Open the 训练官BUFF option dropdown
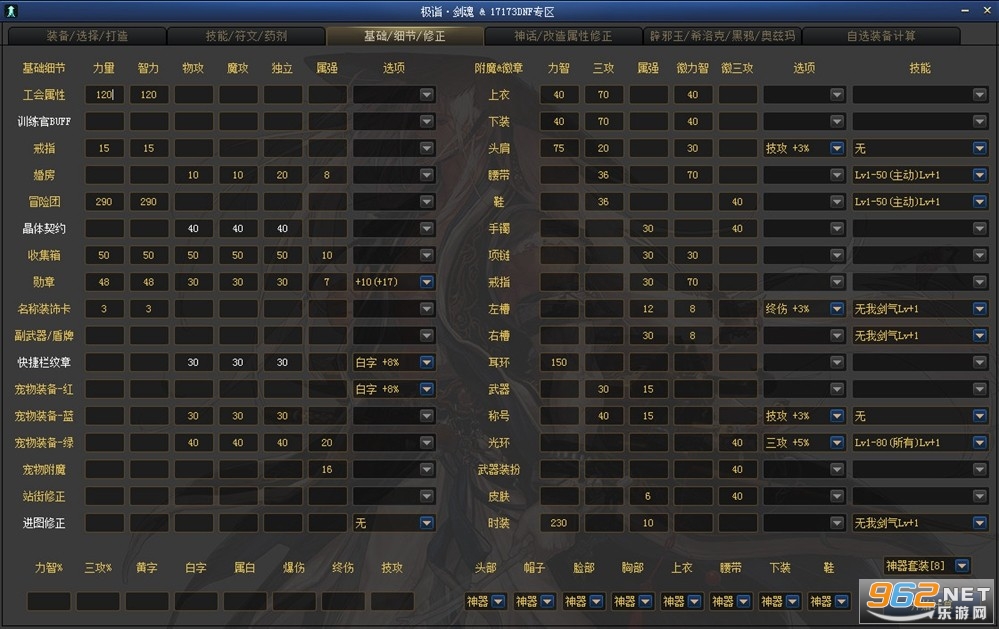 [x=427, y=122]
